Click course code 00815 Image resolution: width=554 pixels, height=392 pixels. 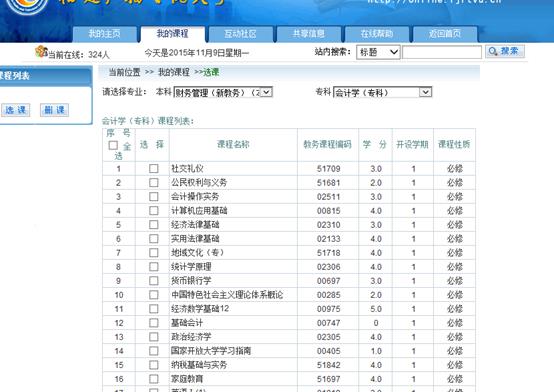click(329, 211)
